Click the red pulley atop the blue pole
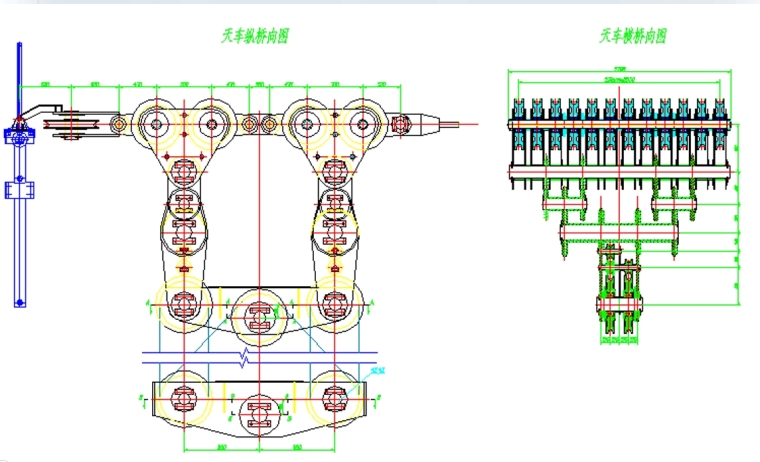760x462 pixels. click(18, 126)
